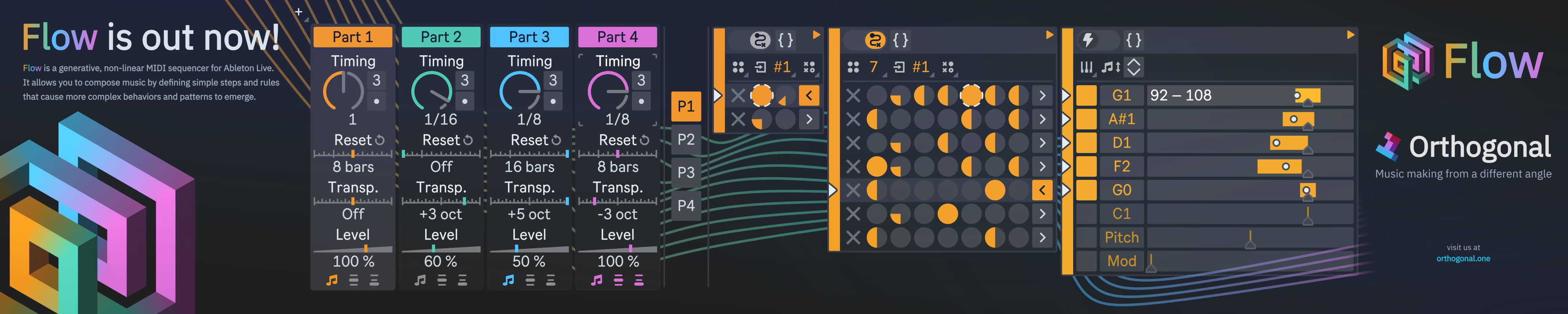Click the Reset circular arrow in Part 2
1568x314 pixels.
(x=468, y=140)
